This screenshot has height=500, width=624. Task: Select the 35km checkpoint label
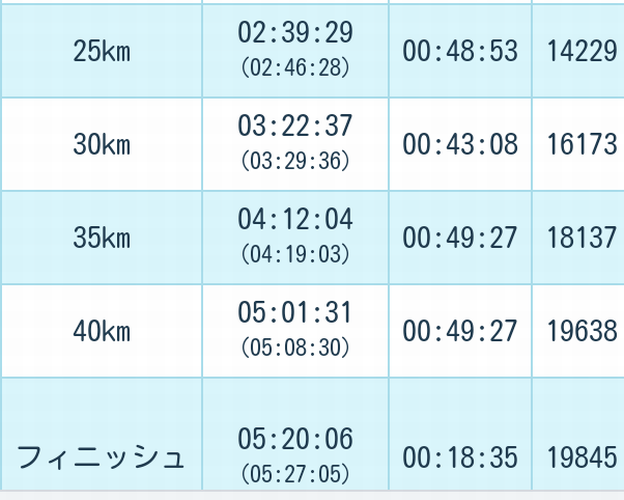(x=102, y=238)
